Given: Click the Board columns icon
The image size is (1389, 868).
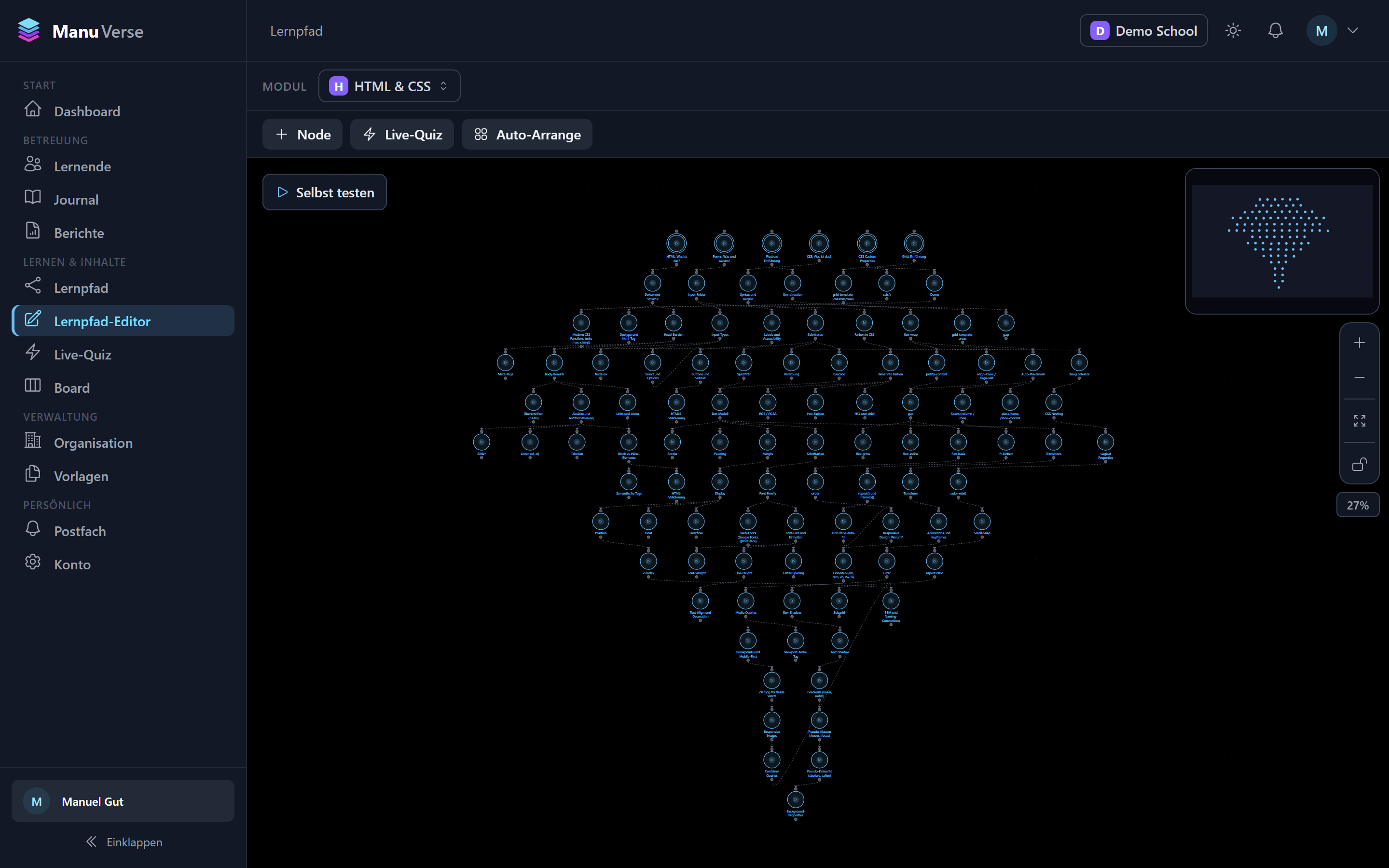Looking at the screenshot, I should [33, 385].
